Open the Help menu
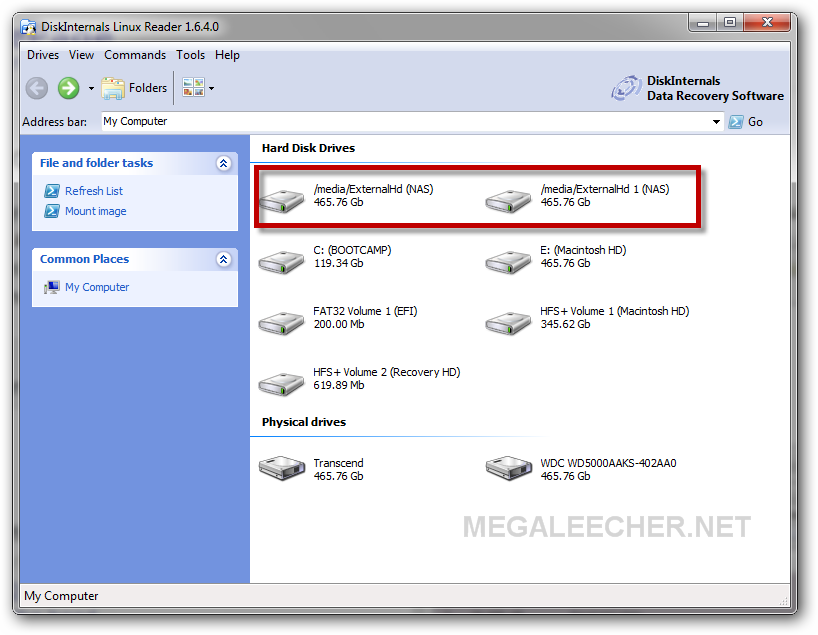The image size is (818, 635). pos(227,55)
